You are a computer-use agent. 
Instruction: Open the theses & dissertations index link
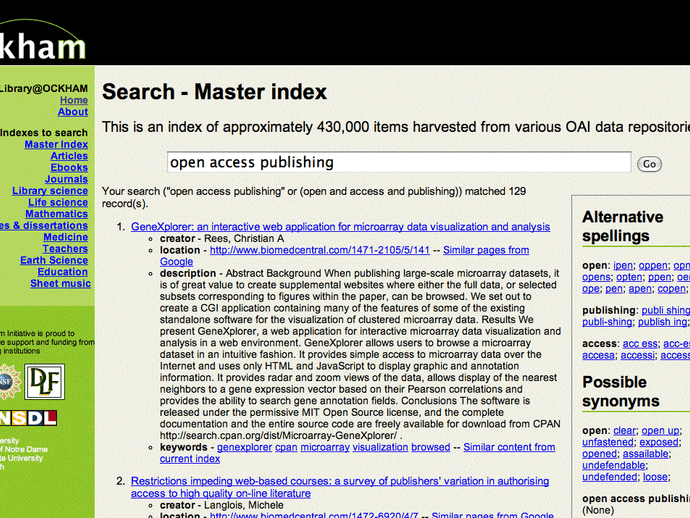[44, 225]
